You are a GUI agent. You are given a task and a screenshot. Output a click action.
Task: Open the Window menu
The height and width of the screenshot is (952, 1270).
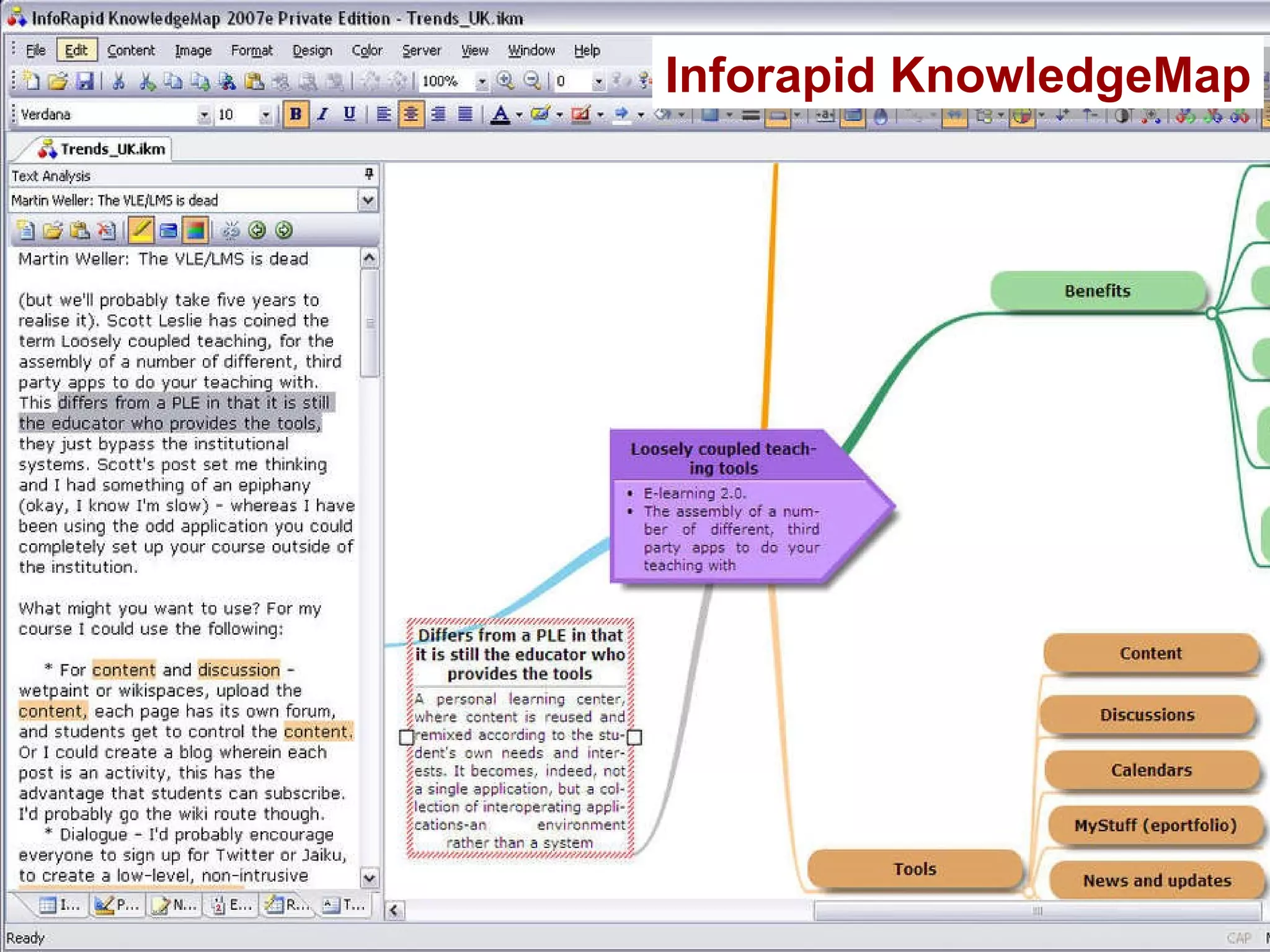pyautogui.click(x=531, y=50)
